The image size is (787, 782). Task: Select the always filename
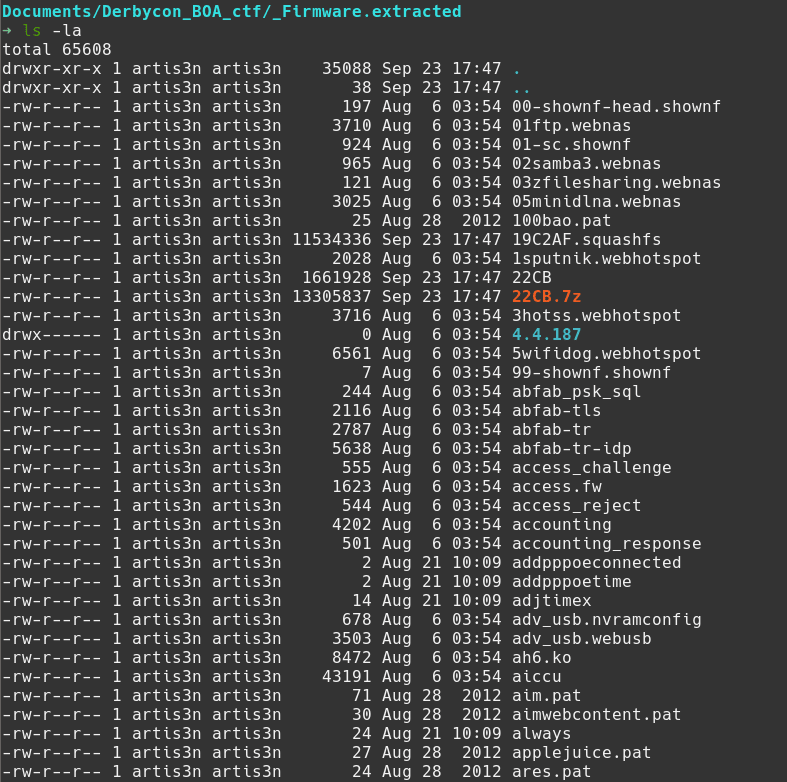coord(541,734)
